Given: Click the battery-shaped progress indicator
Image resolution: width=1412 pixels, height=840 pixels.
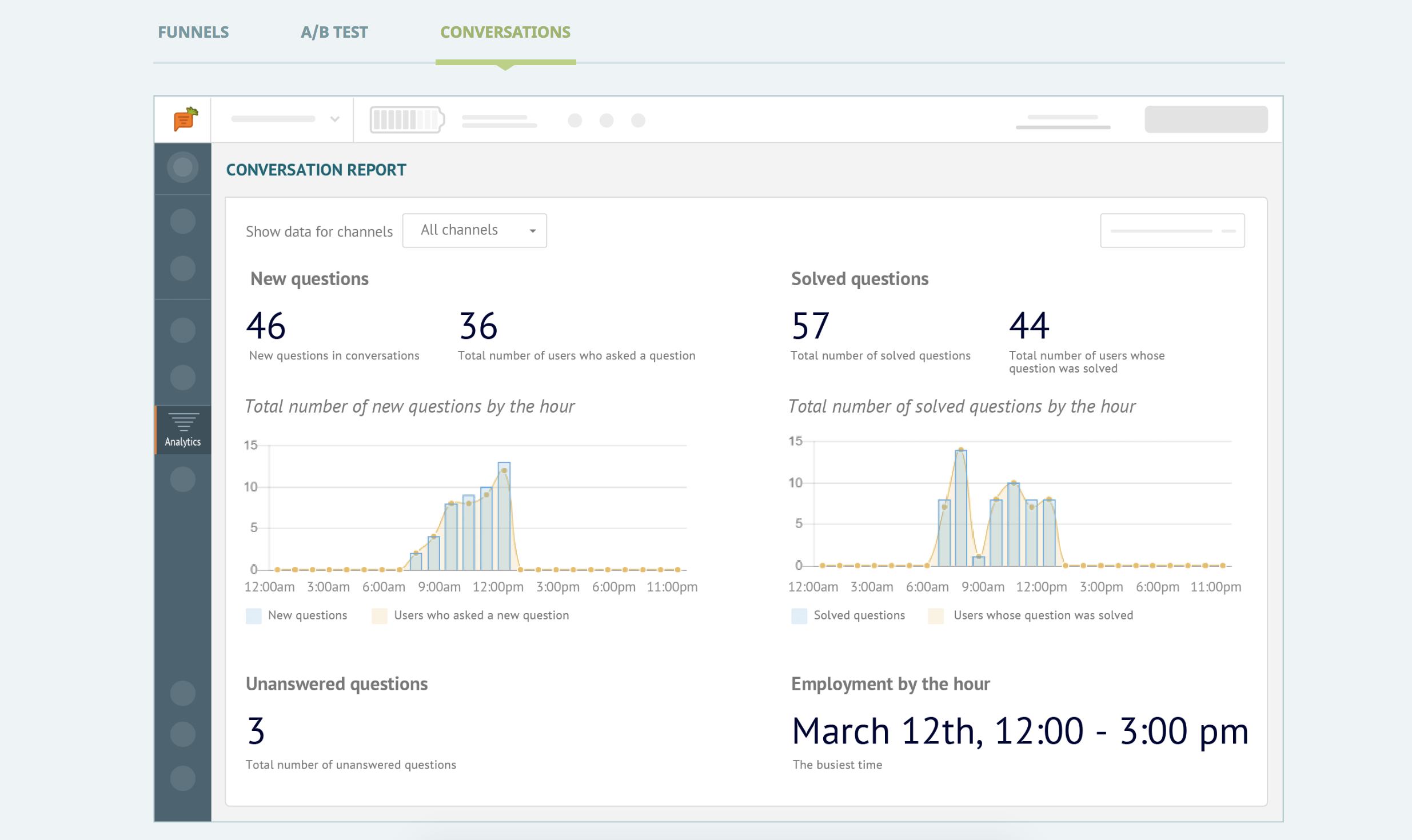Looking at the screenshot, I should (407, 119).
